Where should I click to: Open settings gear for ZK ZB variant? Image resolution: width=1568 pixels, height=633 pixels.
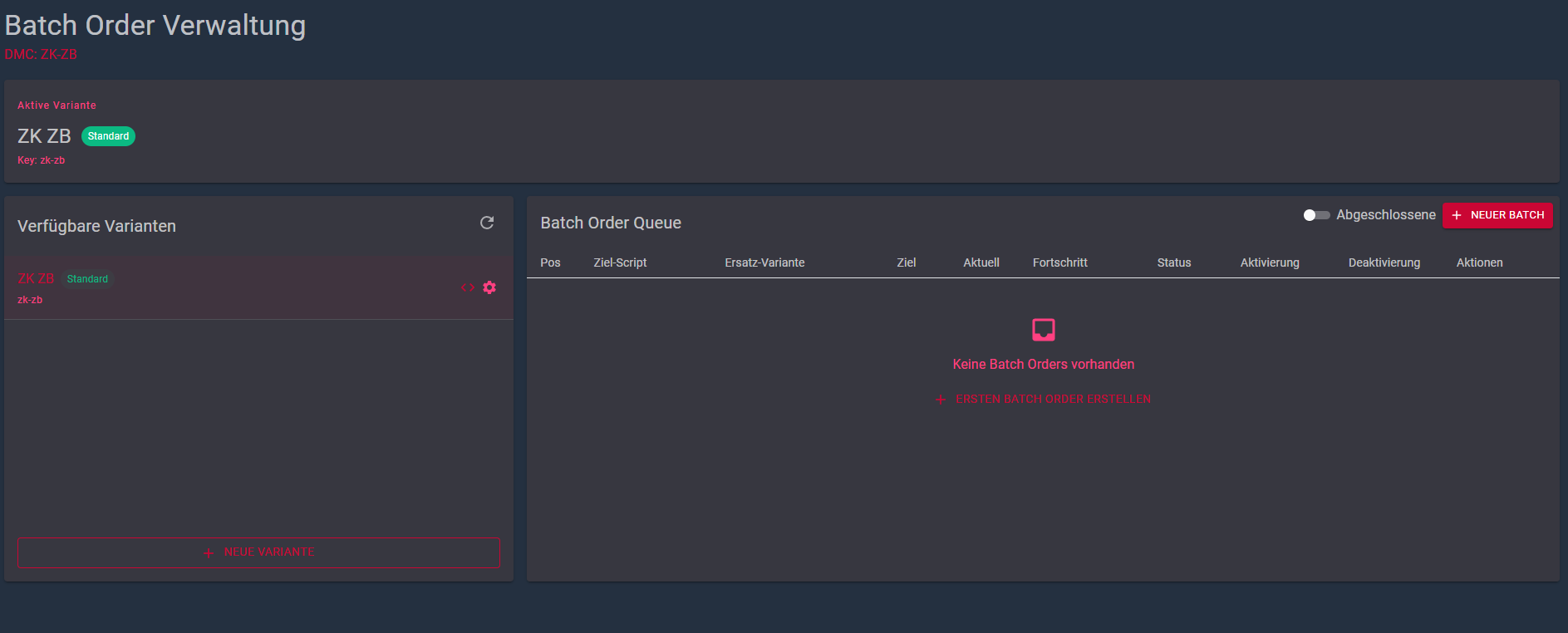point(489,287)
